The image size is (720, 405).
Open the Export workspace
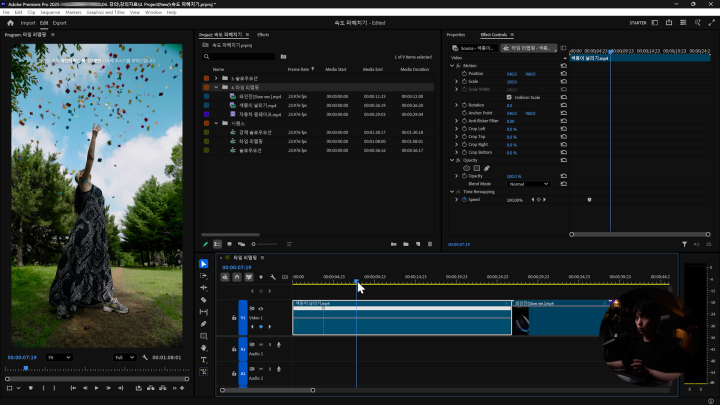[x=60, y=22]
